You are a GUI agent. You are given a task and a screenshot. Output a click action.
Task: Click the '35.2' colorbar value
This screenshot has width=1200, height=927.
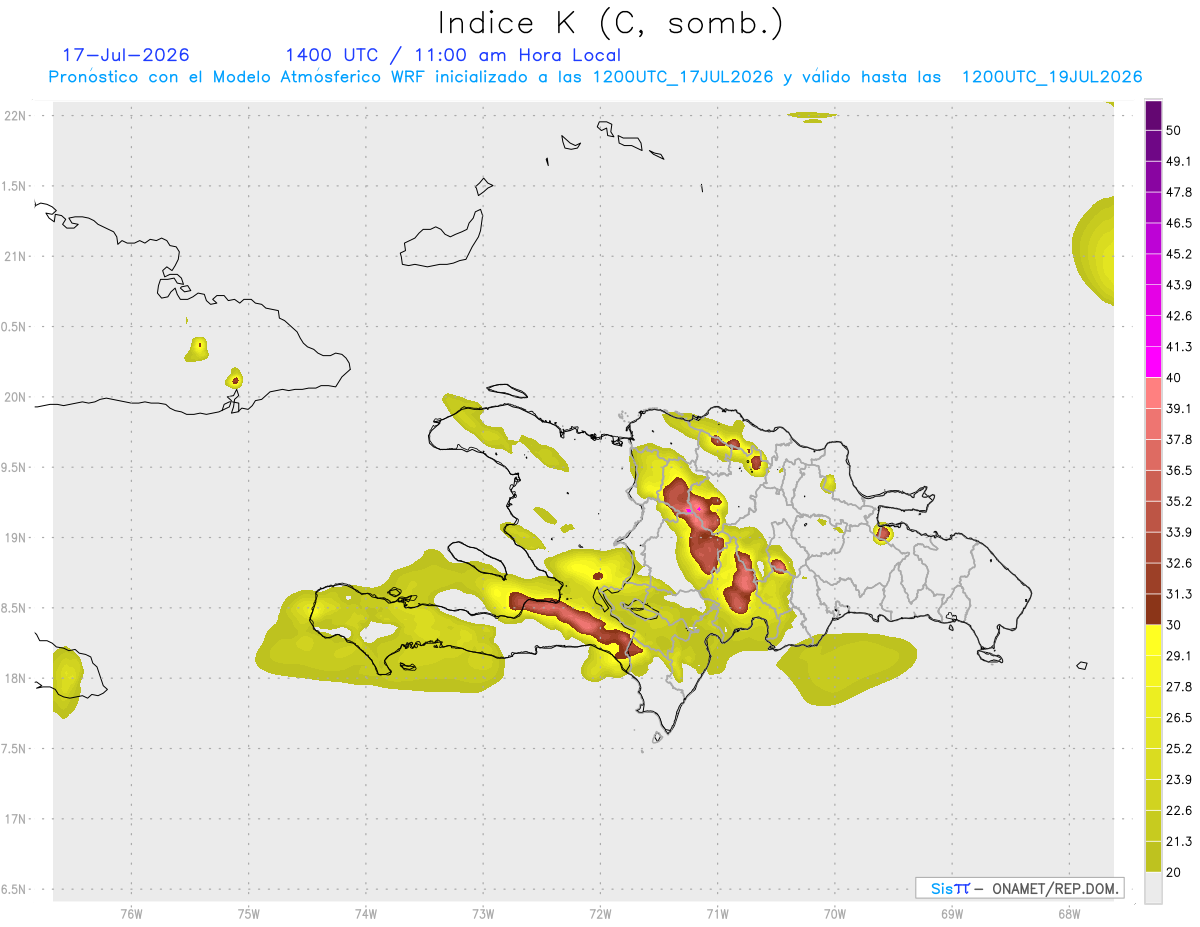coord(1179,501)
